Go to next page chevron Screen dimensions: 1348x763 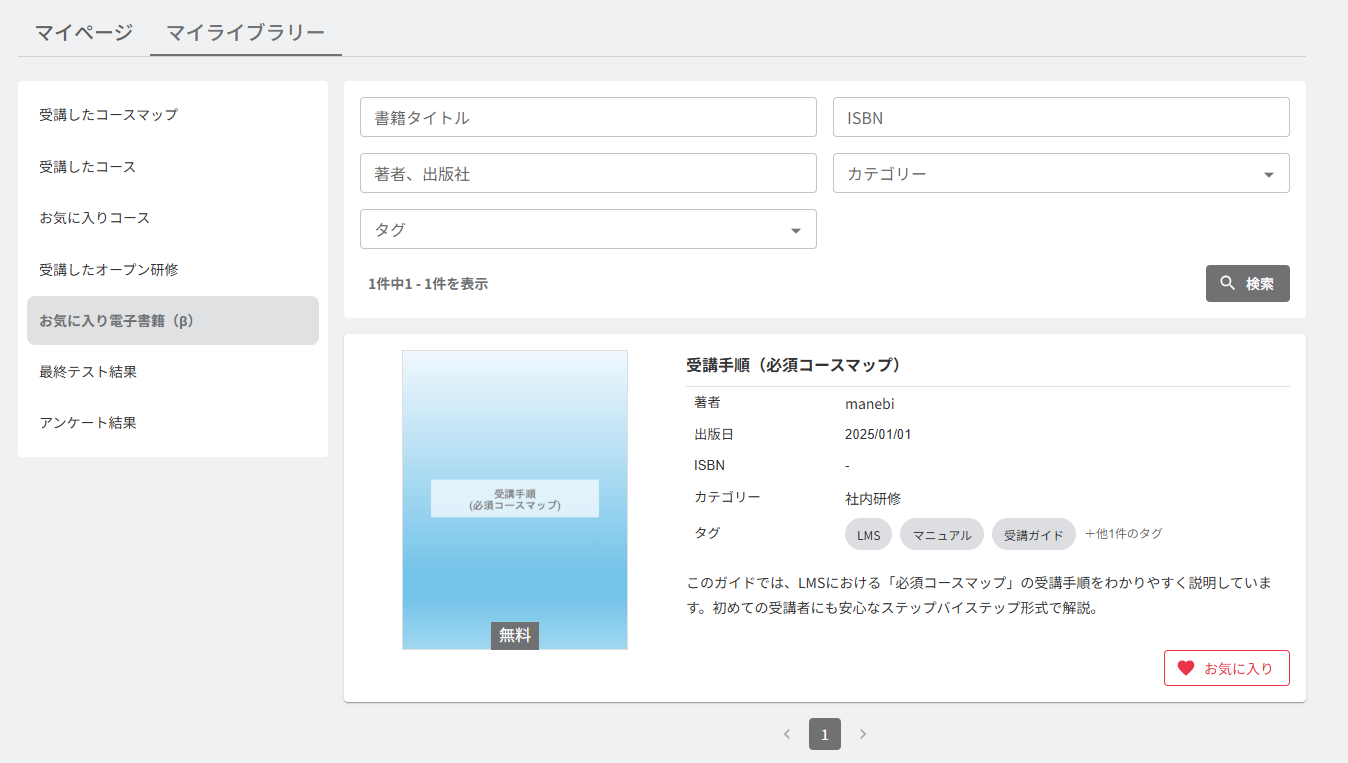[x=863, y=734]
